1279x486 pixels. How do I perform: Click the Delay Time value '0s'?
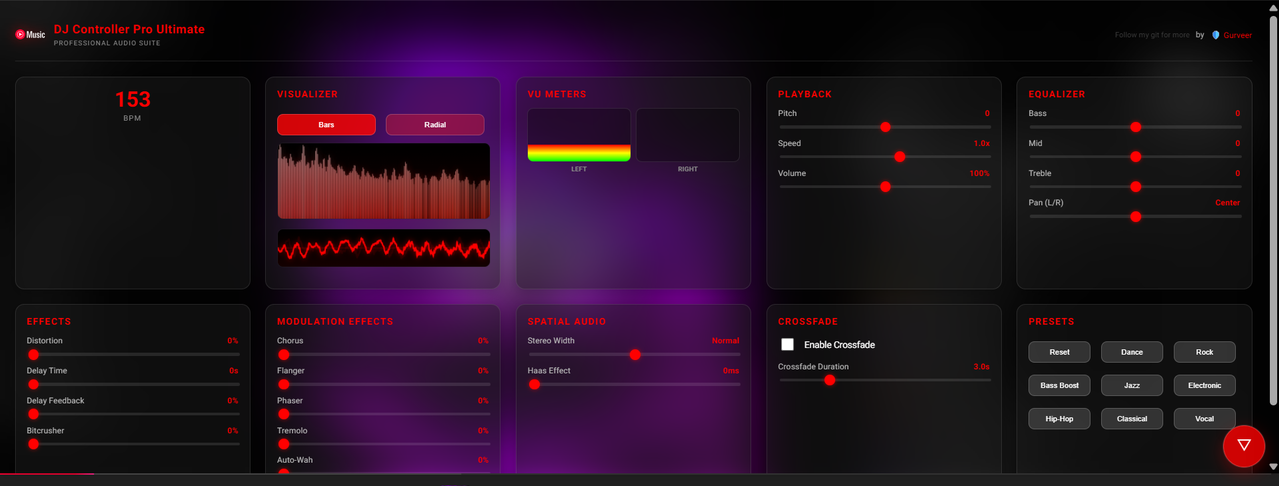(x=234, y=370)
